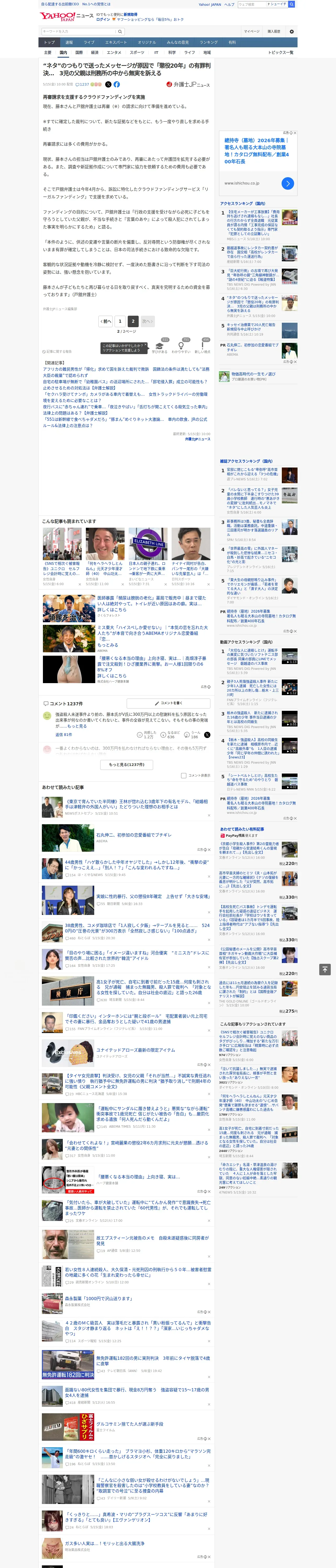Click the back-to-top arrow button
Viewport: 336px width, 1568px height.
pyautogui.click(x=324, y=969)
